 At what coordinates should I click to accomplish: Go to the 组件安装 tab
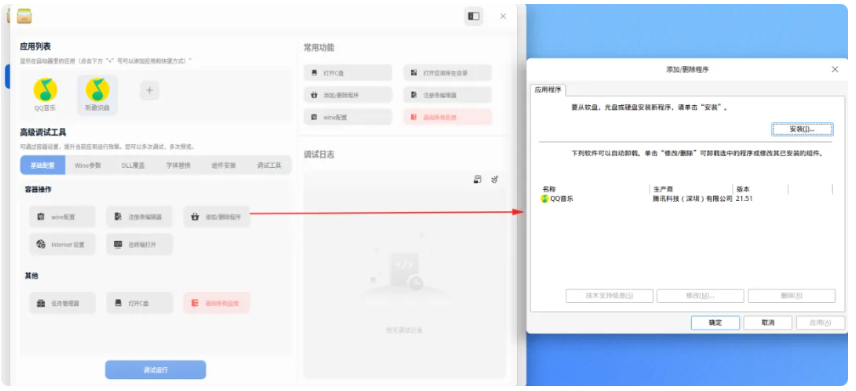[224, 165]
